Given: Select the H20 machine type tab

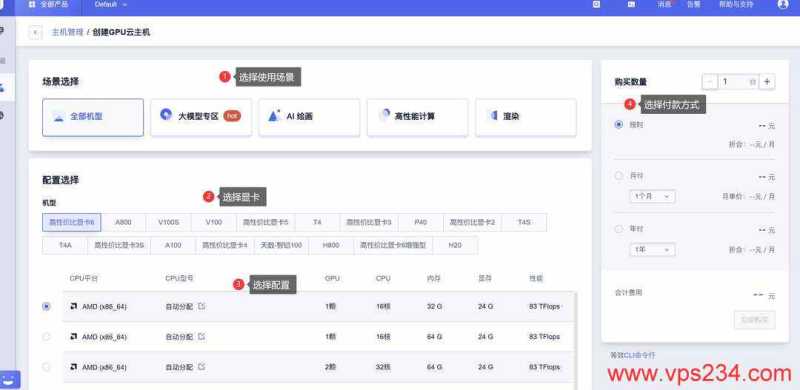Looking at the screenshot, I should point(455,245).
